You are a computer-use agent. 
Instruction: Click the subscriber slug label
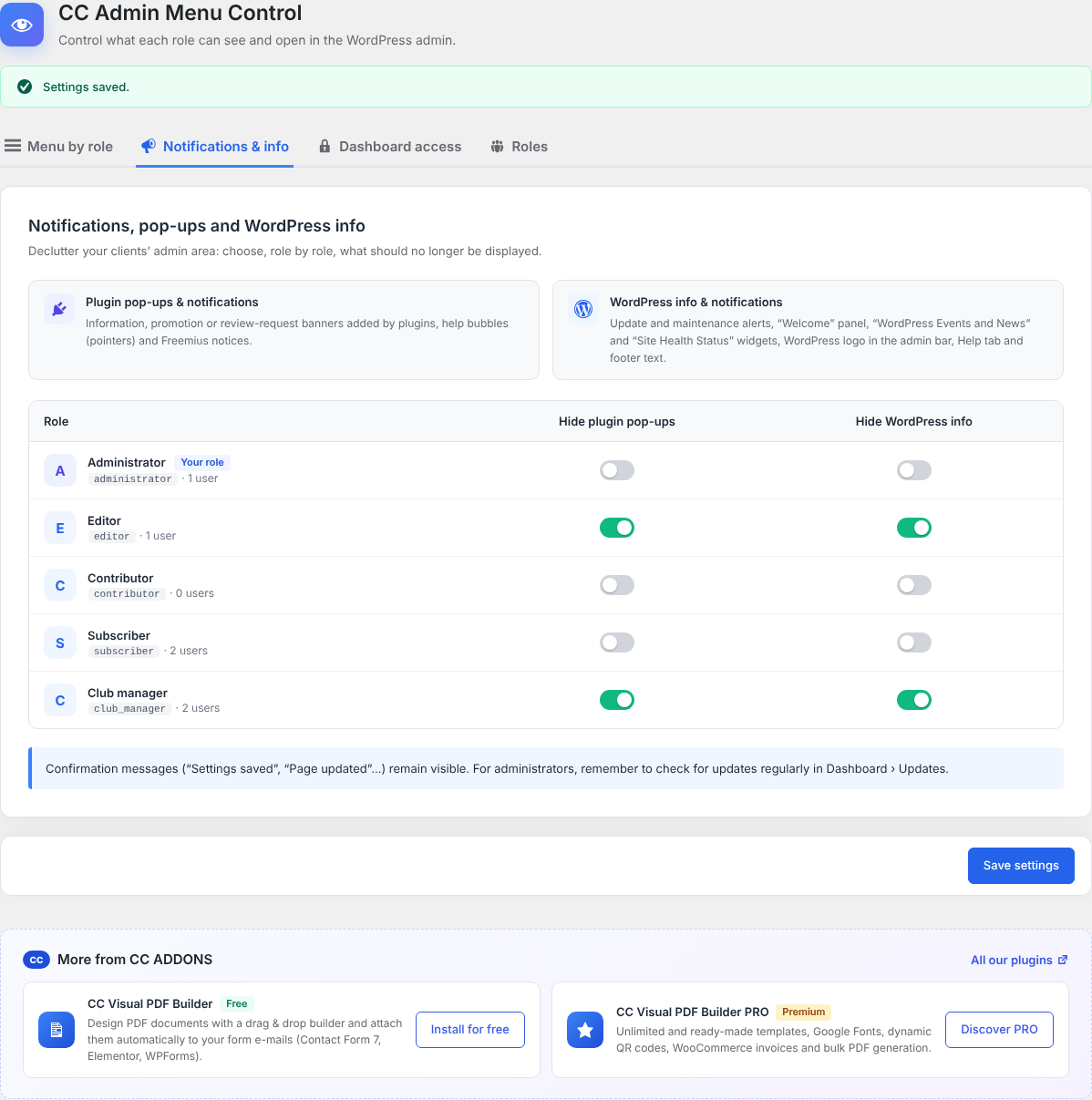(124, 651)
